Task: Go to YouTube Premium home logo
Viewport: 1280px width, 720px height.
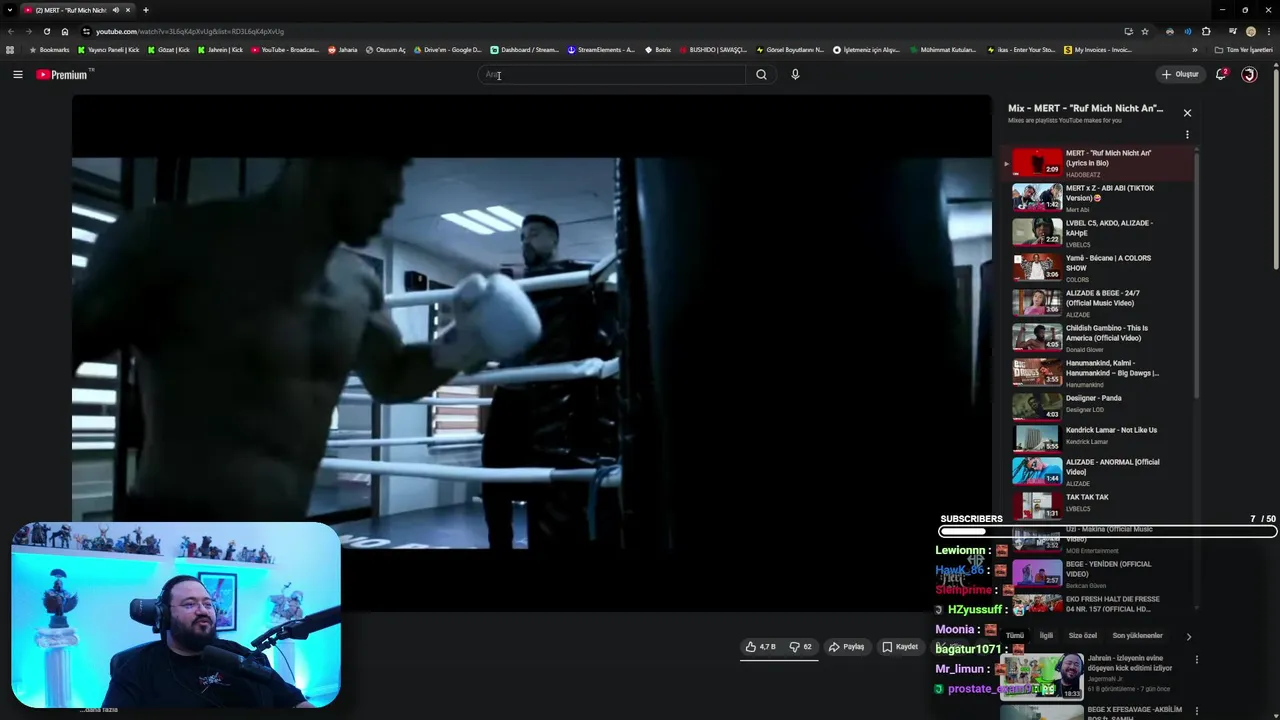Action: pyautogui.click(x=64, y=74)
